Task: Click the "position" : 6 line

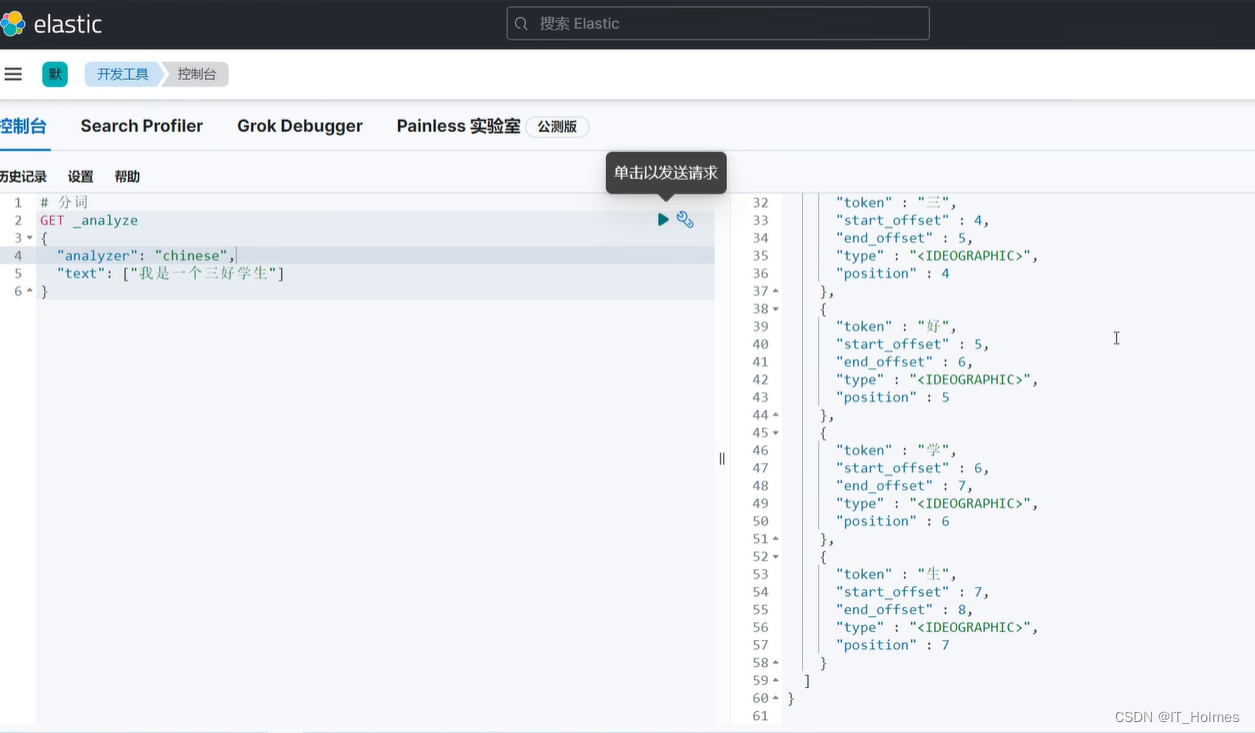Action: click(892, 521)
